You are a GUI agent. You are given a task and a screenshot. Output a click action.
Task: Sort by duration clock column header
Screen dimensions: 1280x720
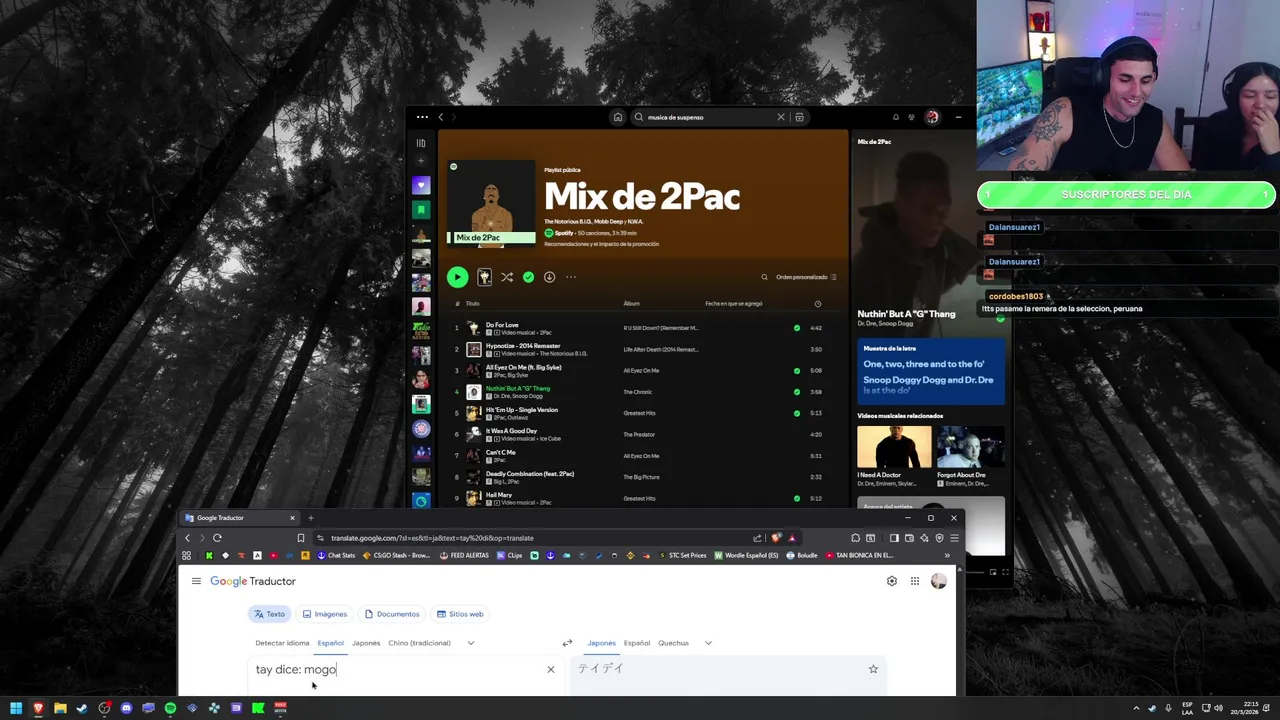click(818, 304)
